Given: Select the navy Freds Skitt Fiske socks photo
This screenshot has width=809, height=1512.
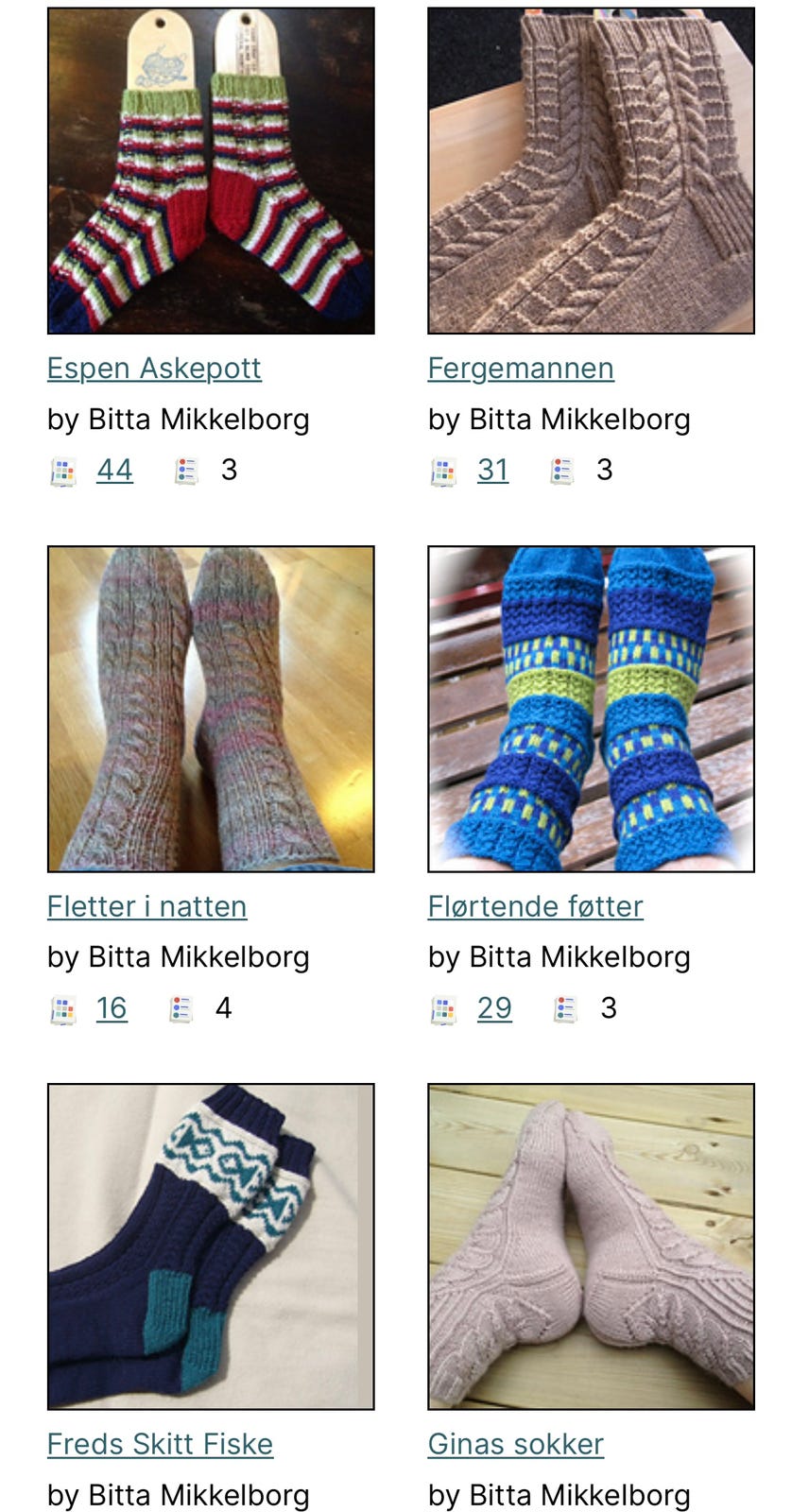Looking at the screenshot, I should point(211,1246).
